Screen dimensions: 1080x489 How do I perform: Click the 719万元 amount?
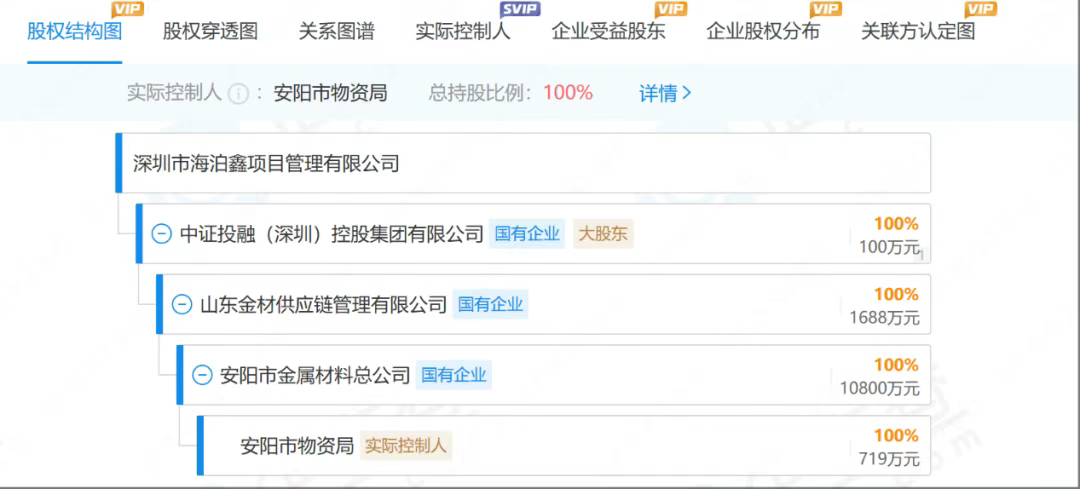click(889, 459)
